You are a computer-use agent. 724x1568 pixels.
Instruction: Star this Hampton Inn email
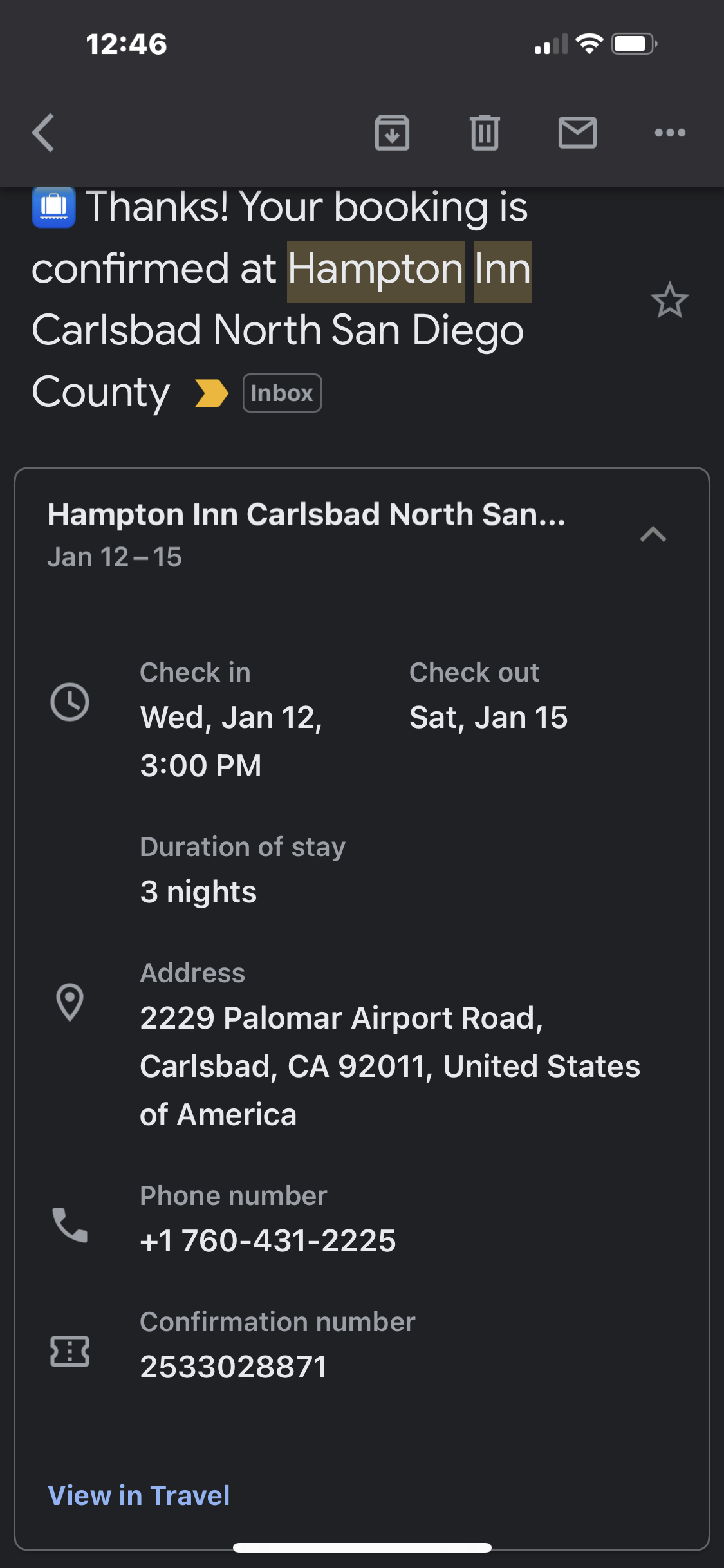[669, 300]
